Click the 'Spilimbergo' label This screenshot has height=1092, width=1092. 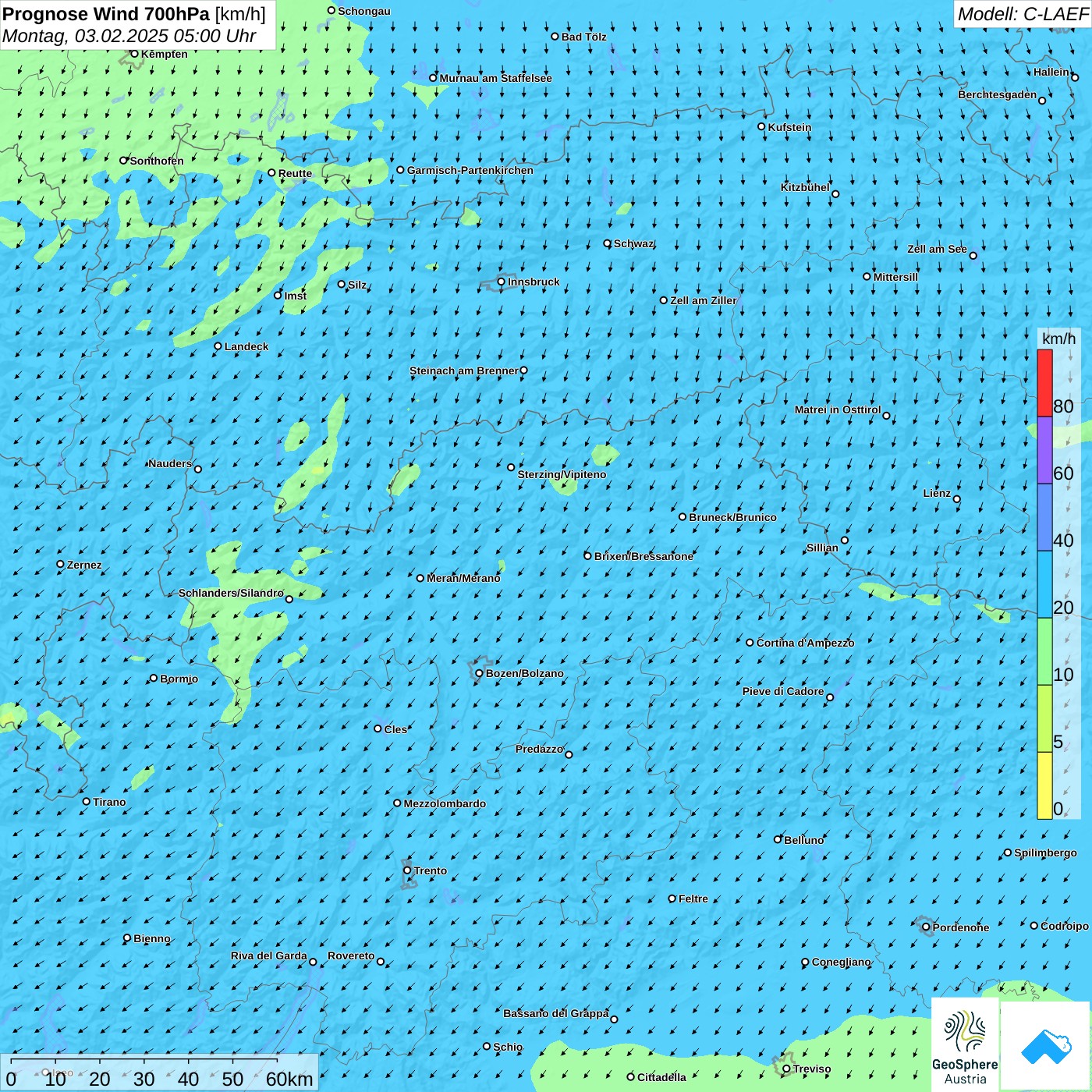pos(1045,853)
